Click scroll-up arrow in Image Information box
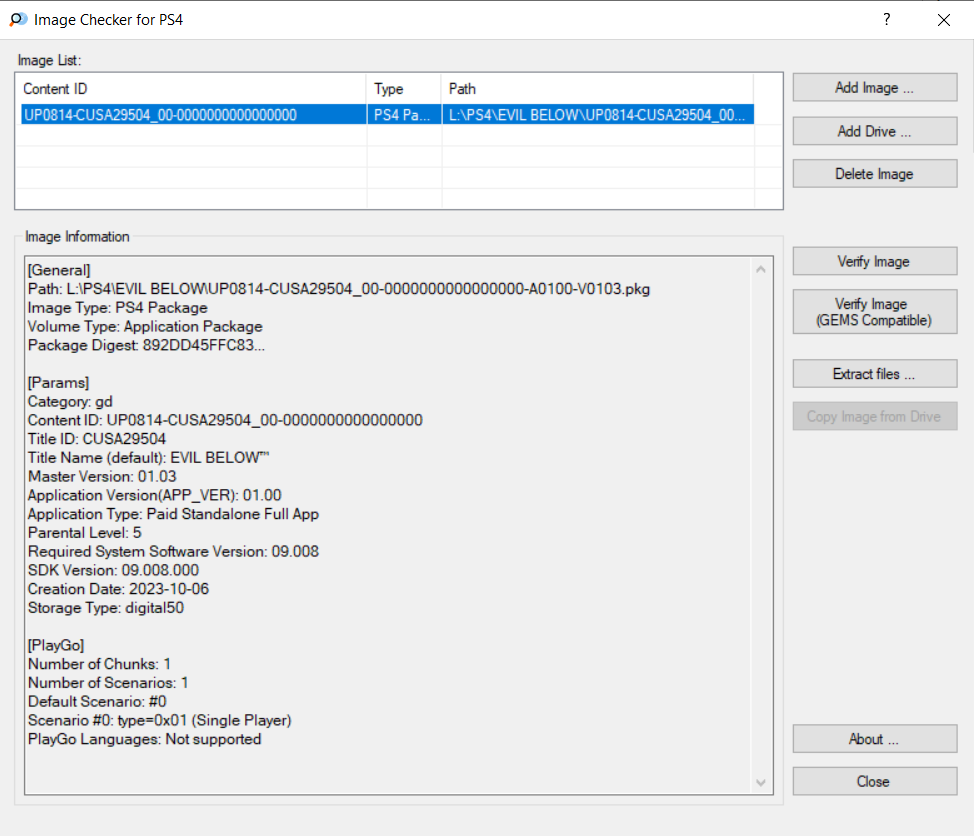Image resolution: width=974 pixels, height=836 pixels. point(761,269)
